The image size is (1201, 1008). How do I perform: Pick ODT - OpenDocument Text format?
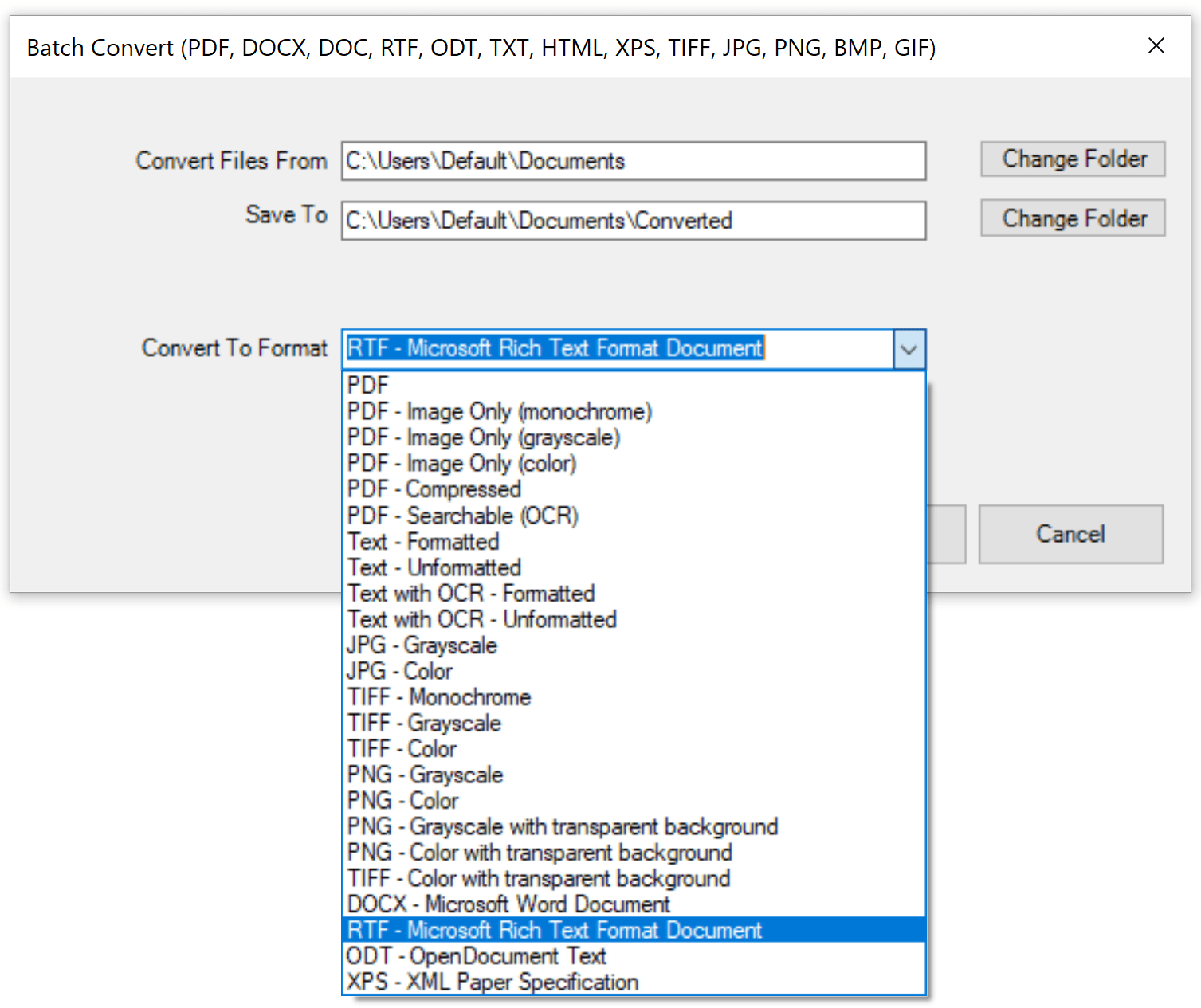(476, 955)
